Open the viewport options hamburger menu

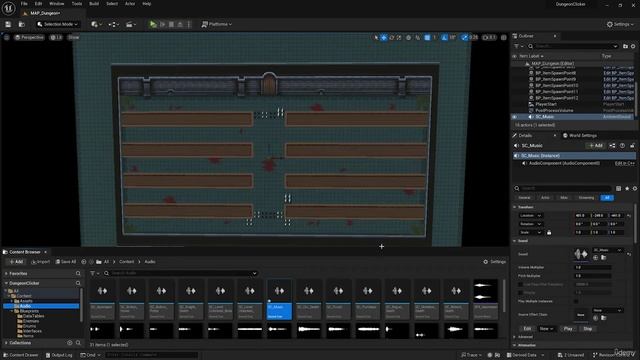(x=7, y=37)
